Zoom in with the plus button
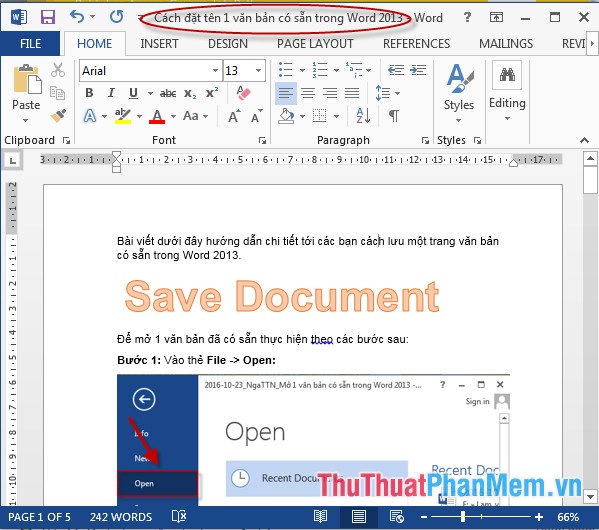This screenshot has width=599, height=530. coord(539,517)
